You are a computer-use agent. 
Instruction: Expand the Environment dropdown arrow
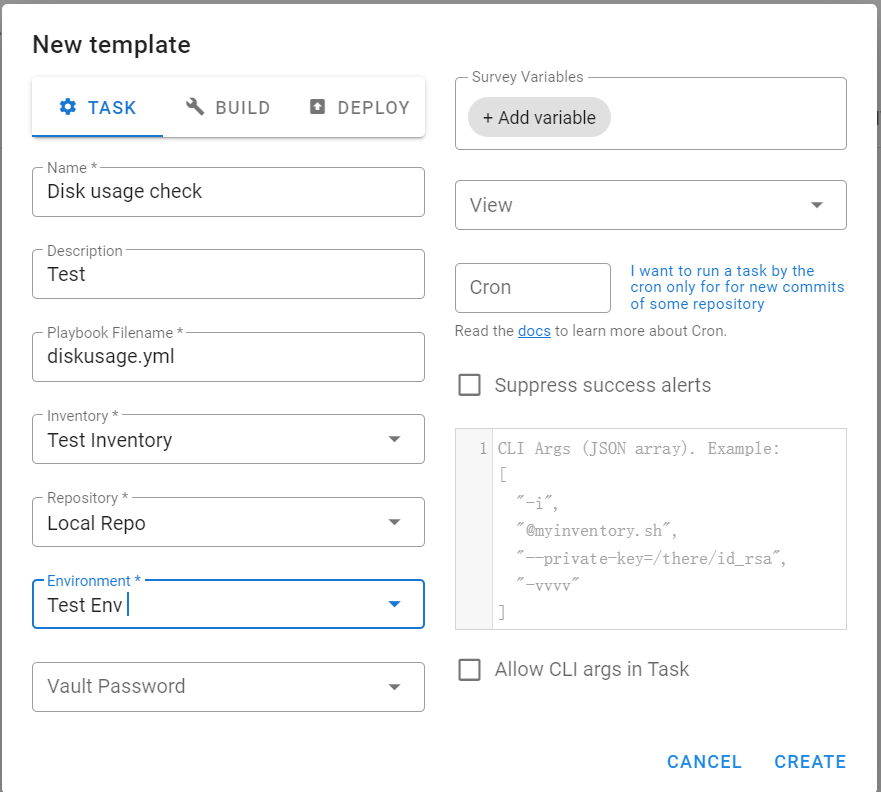point(394,604)
